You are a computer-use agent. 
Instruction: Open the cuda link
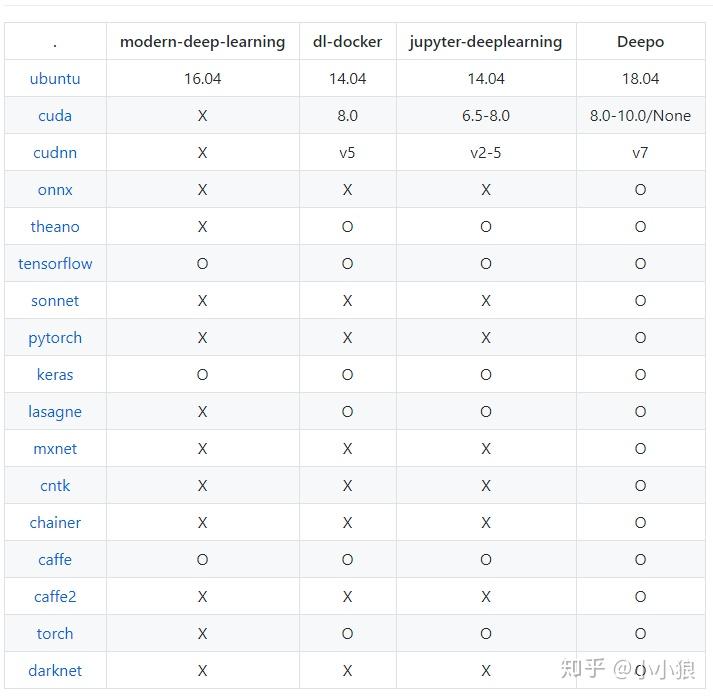55,115
